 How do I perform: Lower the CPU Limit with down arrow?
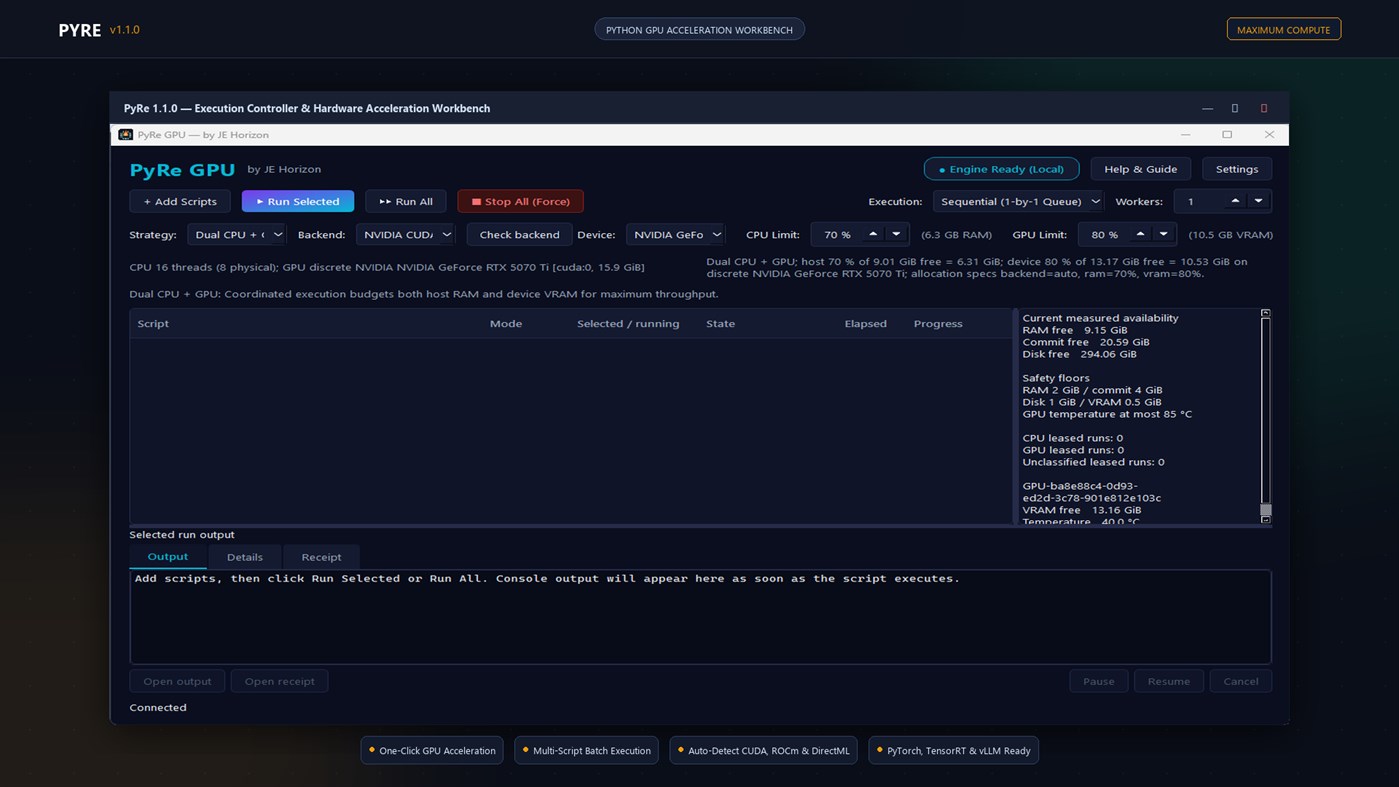(896, 234)
